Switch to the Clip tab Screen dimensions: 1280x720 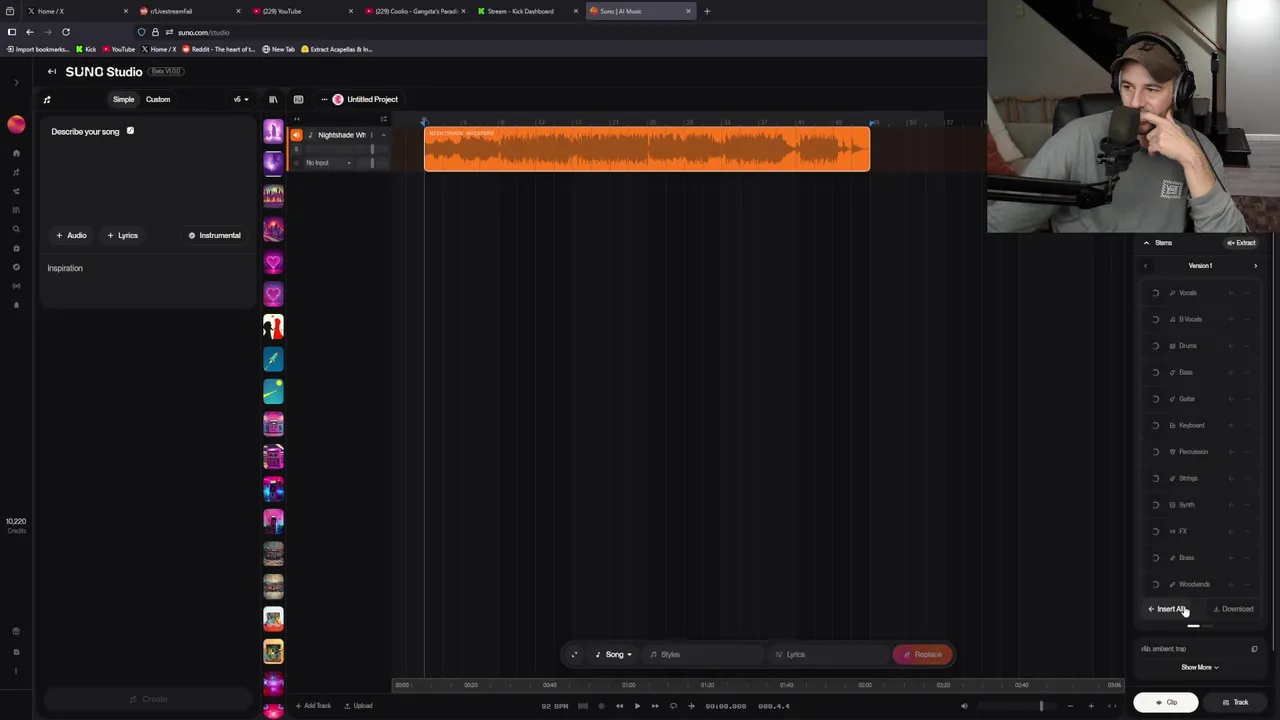pos(1166,702)
